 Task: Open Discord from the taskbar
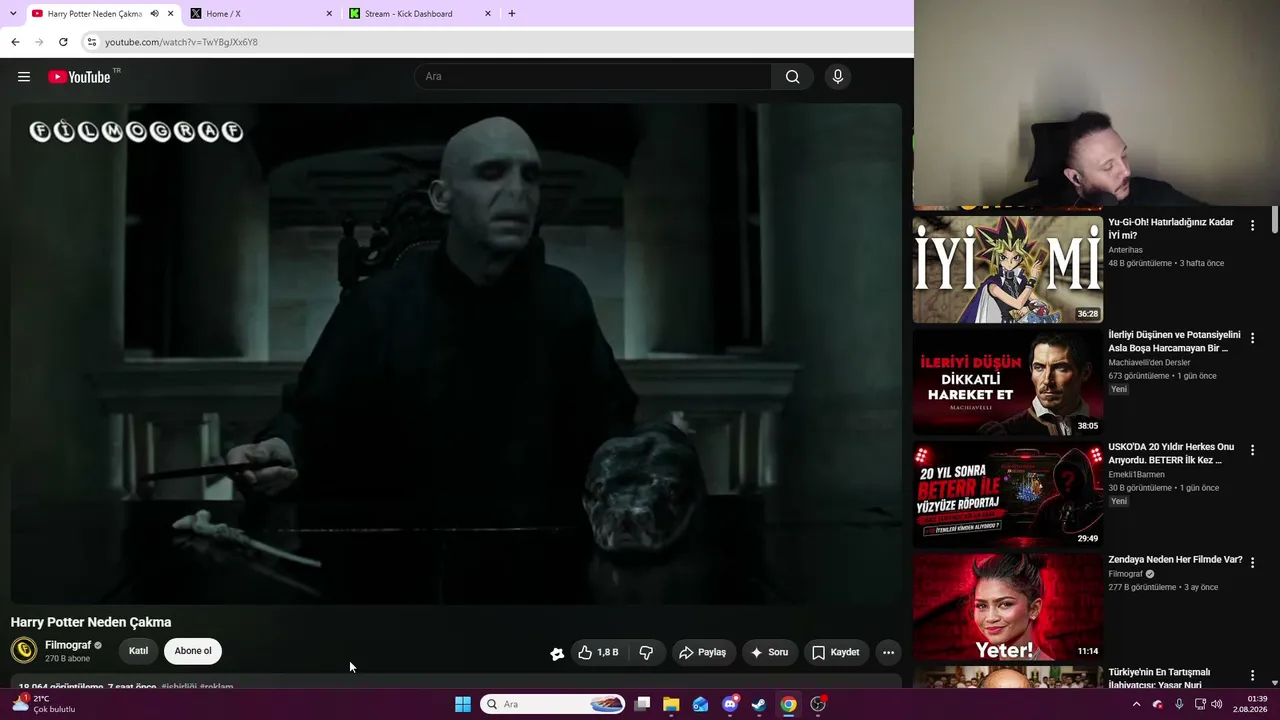730,704
